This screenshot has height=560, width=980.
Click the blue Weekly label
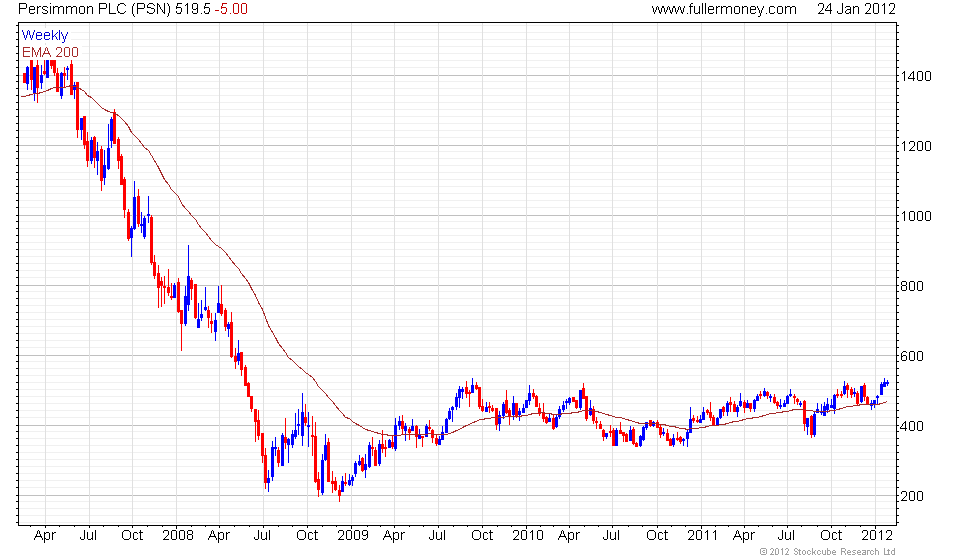tap(44, 36)
